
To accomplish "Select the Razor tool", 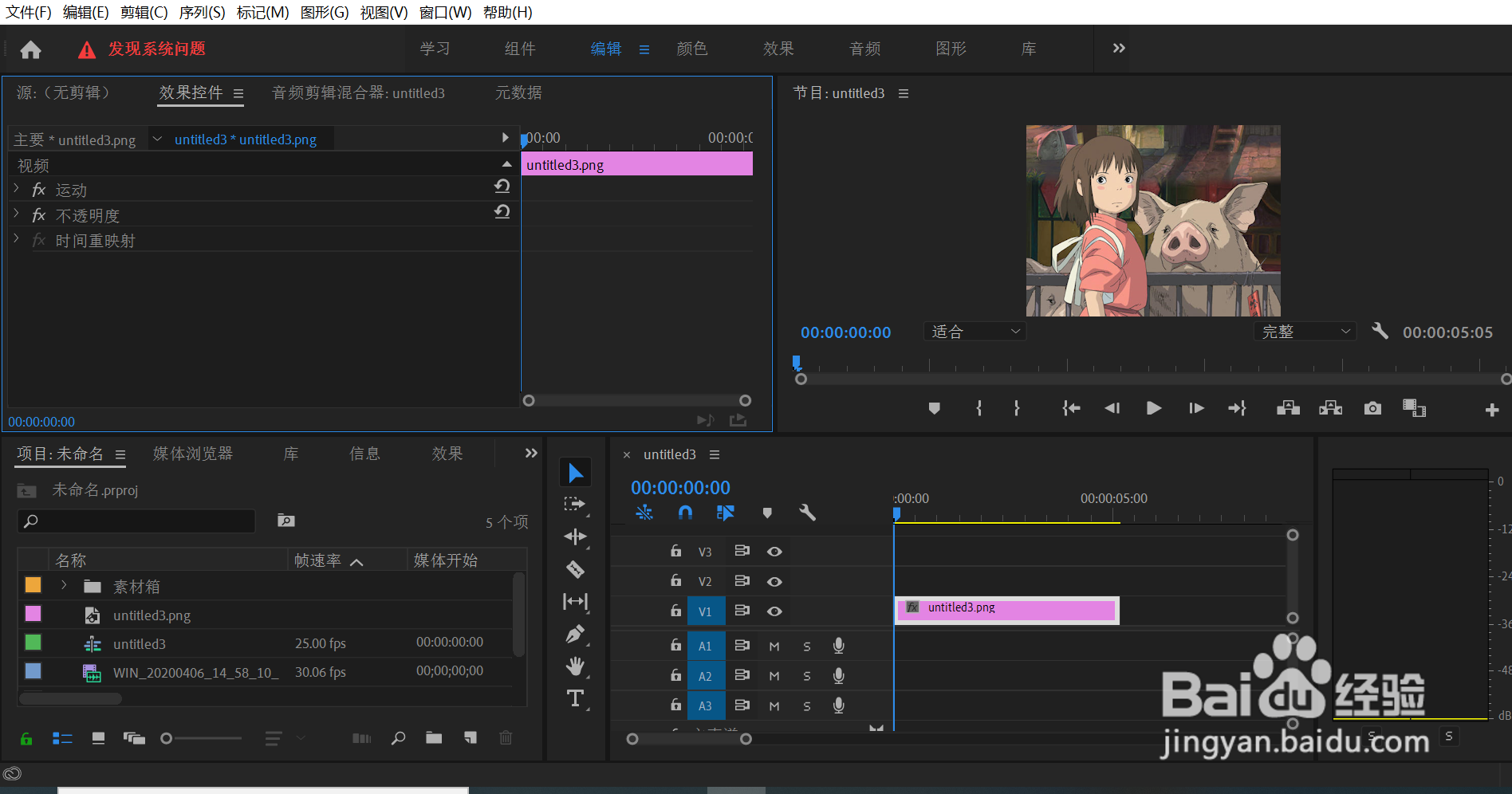I will [x=575, y=569].
